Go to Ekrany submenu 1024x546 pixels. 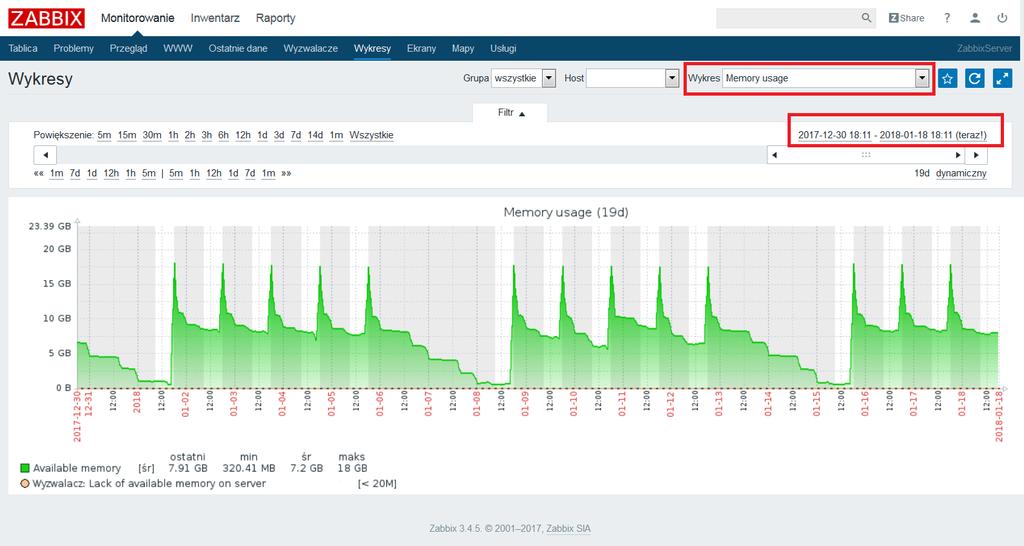[x=421, y=48]
